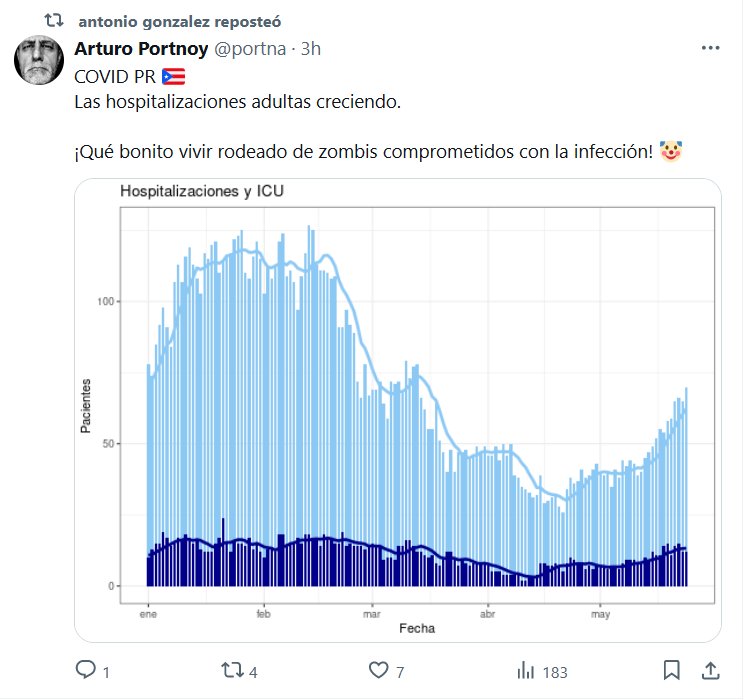Image resolution: width=756 pixels, height=700 pixels.
Task: Open the three-dot more options menu
Action: click(710, 48)
